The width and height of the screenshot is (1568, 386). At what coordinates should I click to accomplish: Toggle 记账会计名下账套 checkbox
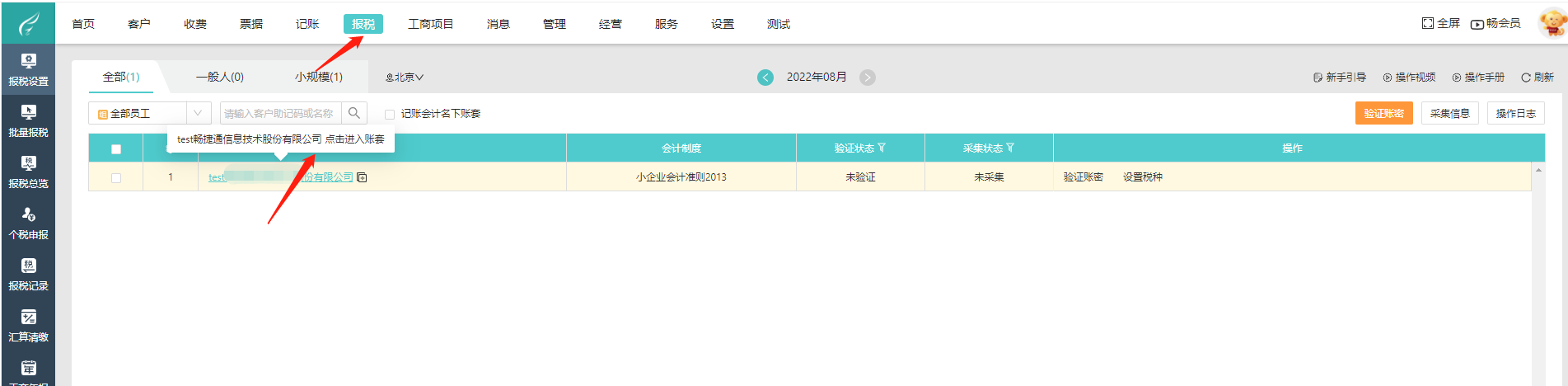(x=390, y=115)
